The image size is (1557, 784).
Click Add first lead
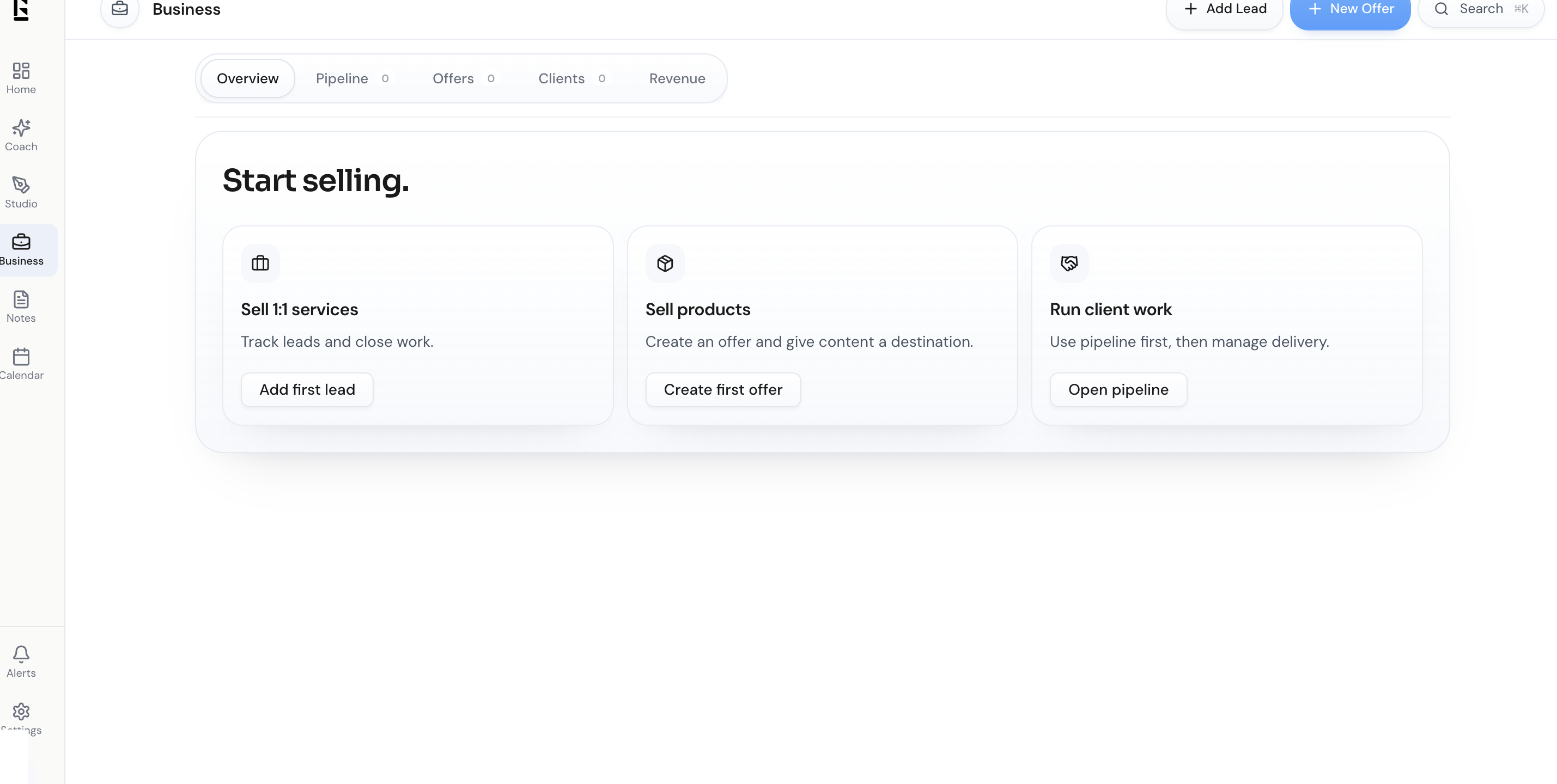[307, 389]
